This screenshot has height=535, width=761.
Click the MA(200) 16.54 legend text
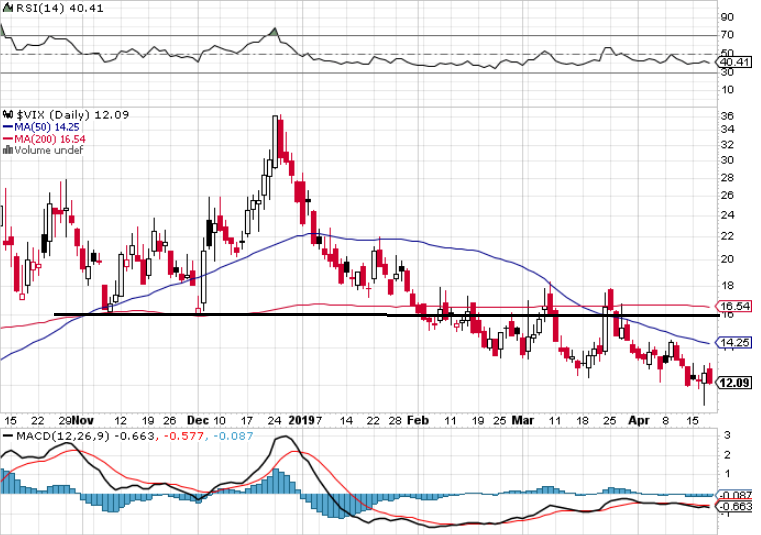(x=50, y=139)
